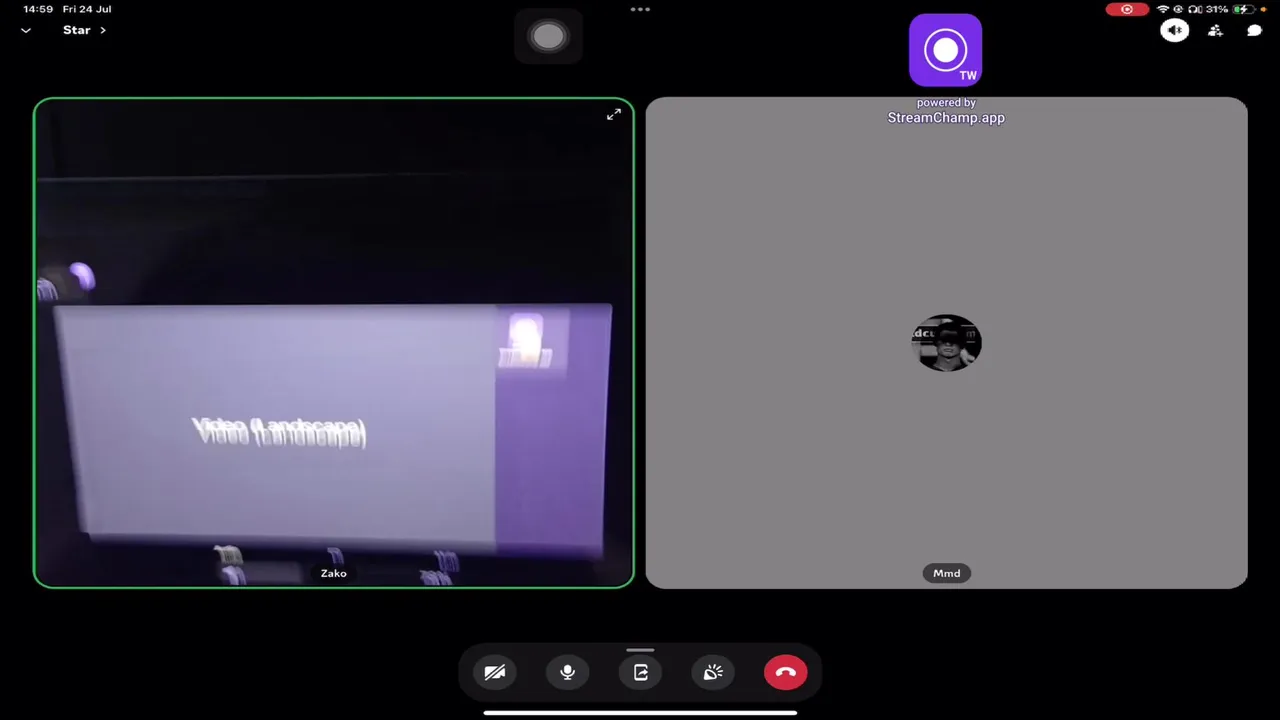Invite people to the call
Viewport: 1280px width, 720px height.
[x=1215, y=30]
